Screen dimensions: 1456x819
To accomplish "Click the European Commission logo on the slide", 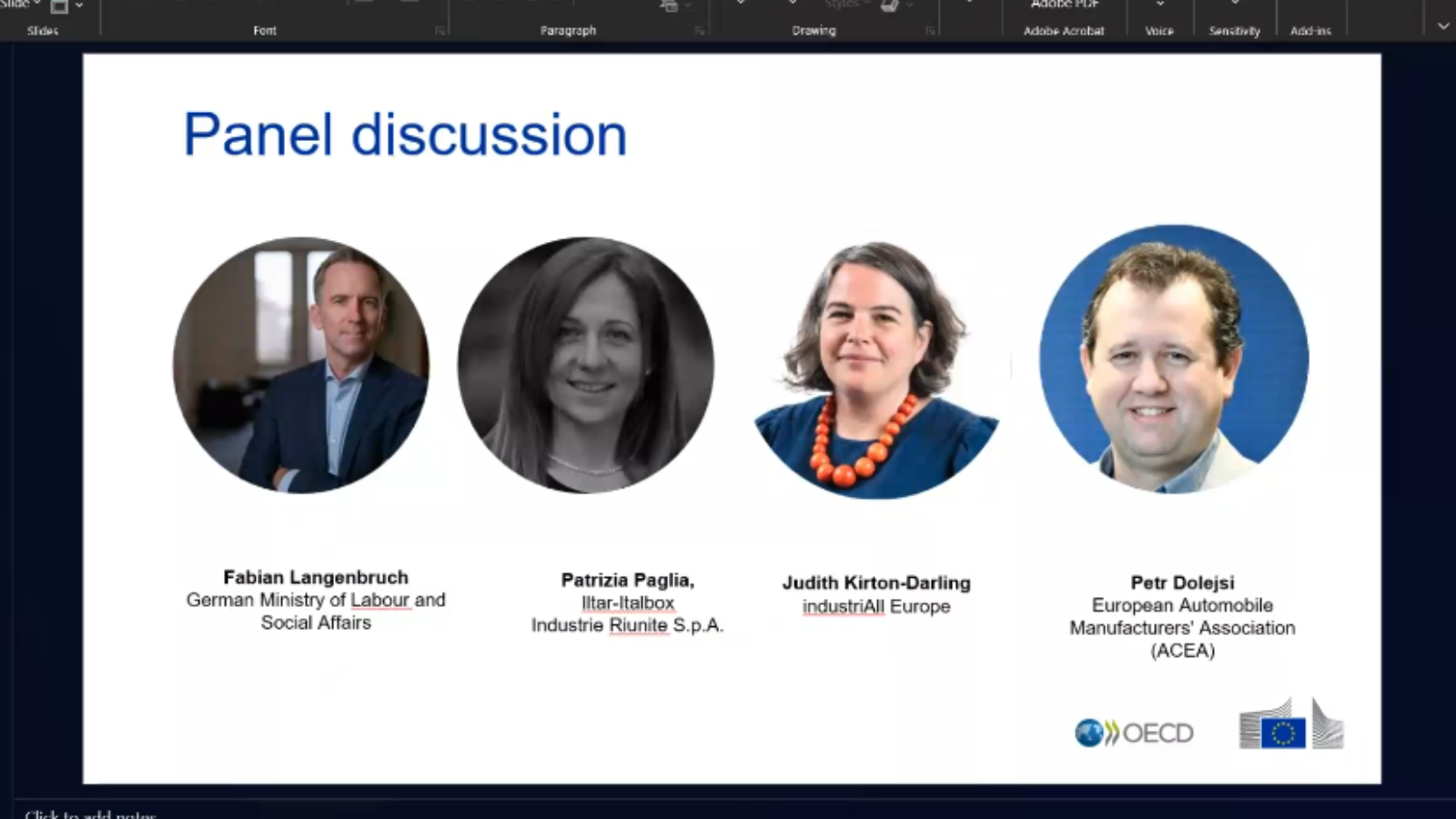I will pyautogui.click(x=1291, y=724).
